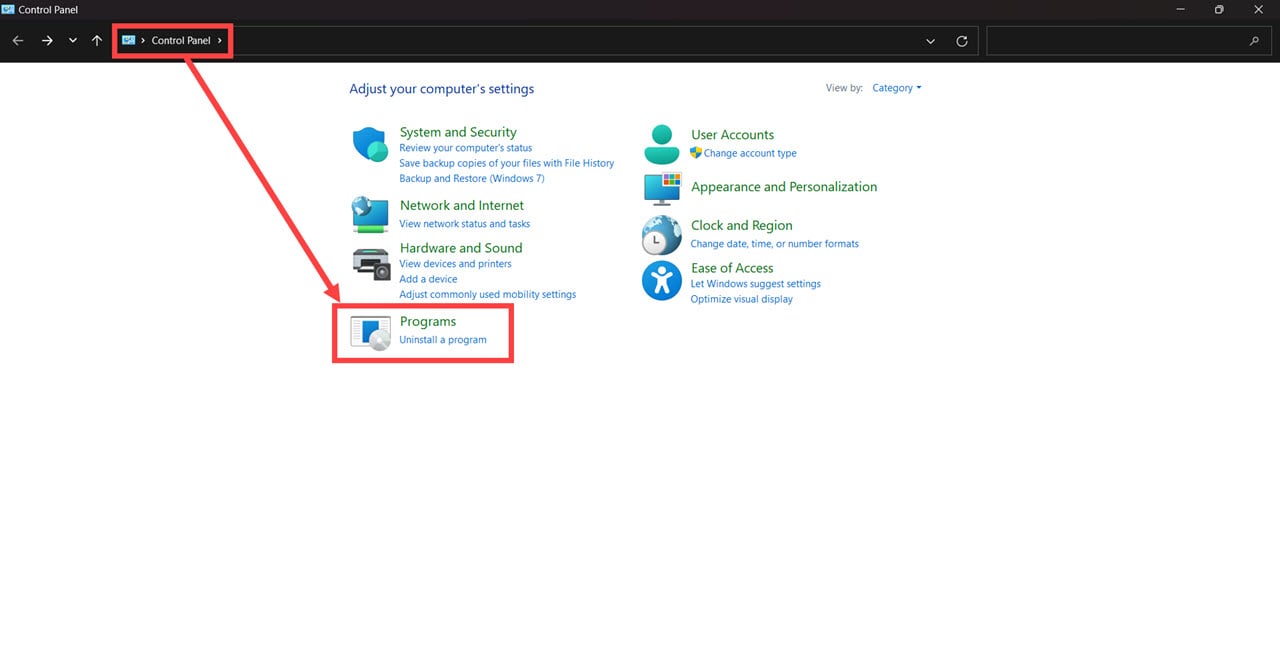The width and height of the screenshot is (1280, 669).
Task: Click the Control Panel breadcrumb item
Action: point(181,41)
